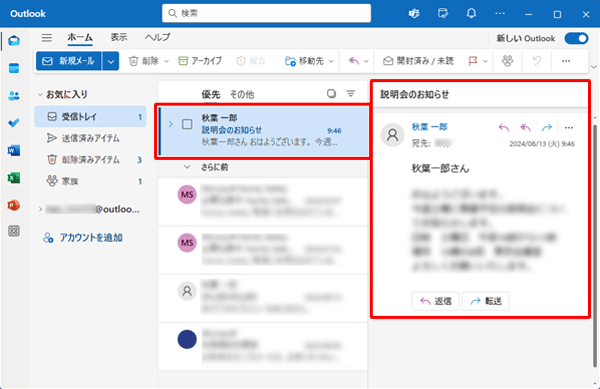Open the title bar more options ellipsis

(x=500, y=14)
